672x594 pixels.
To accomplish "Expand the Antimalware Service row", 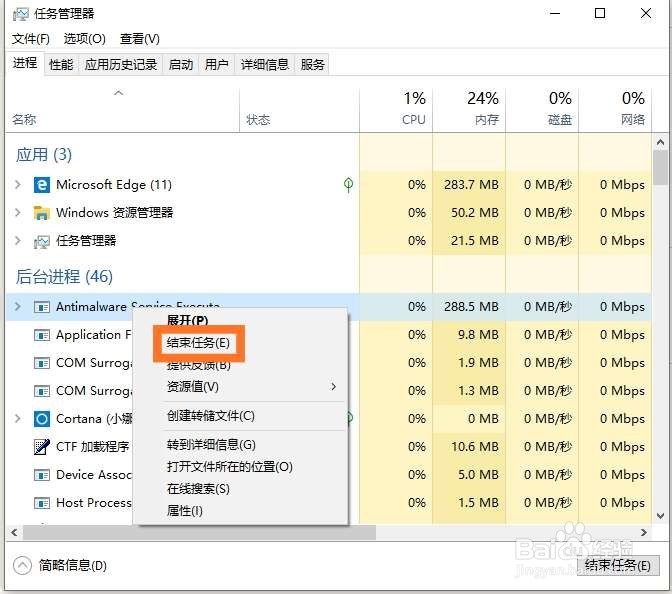I will click(18, 306).
